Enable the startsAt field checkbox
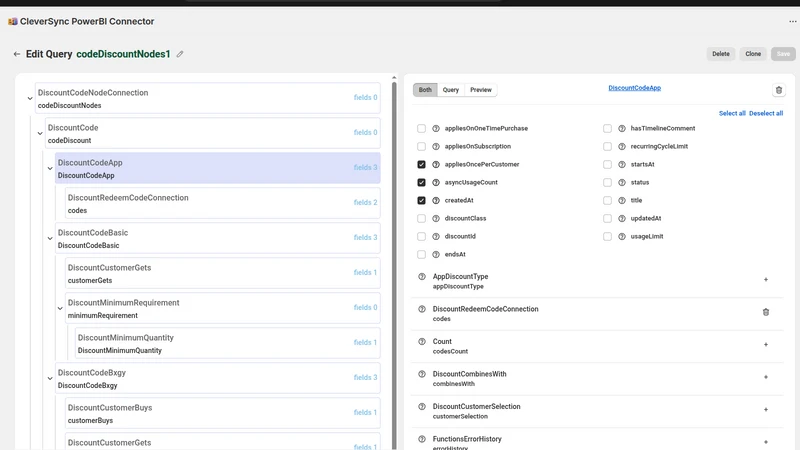This screenshot has width=800, height=450. tap(607, 164)
